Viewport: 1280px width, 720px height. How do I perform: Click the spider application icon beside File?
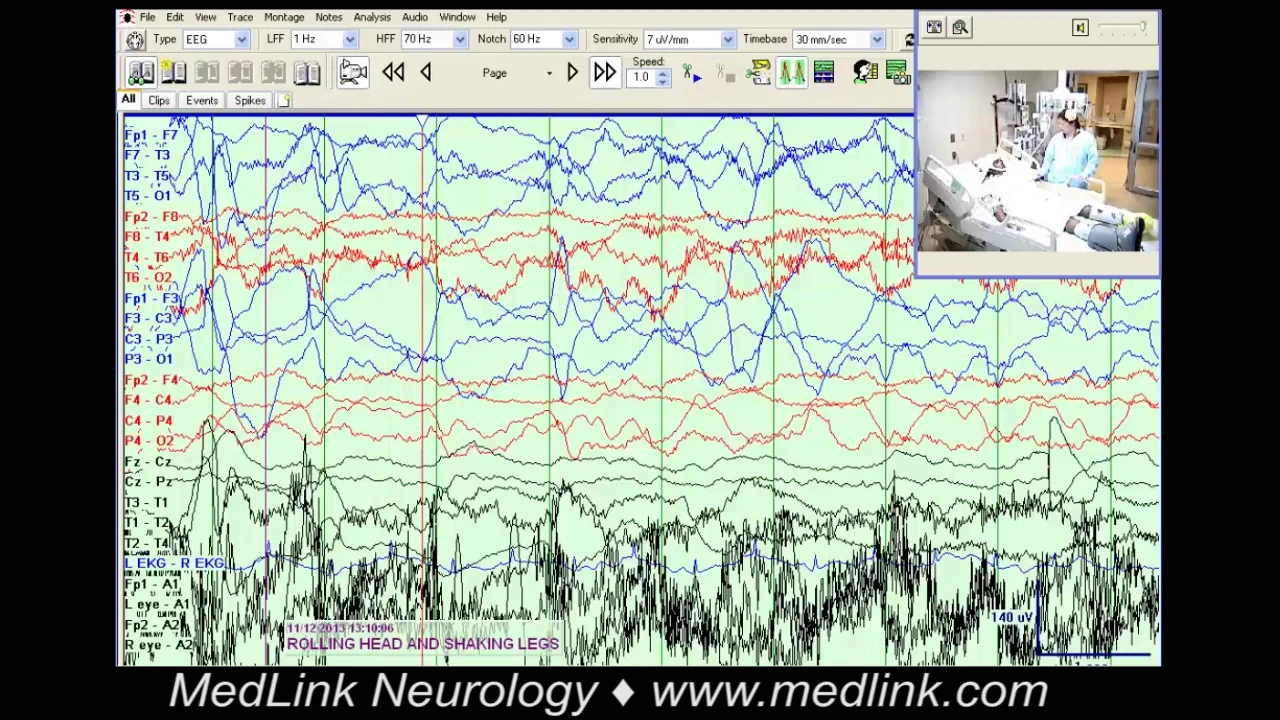click(127, 17)
